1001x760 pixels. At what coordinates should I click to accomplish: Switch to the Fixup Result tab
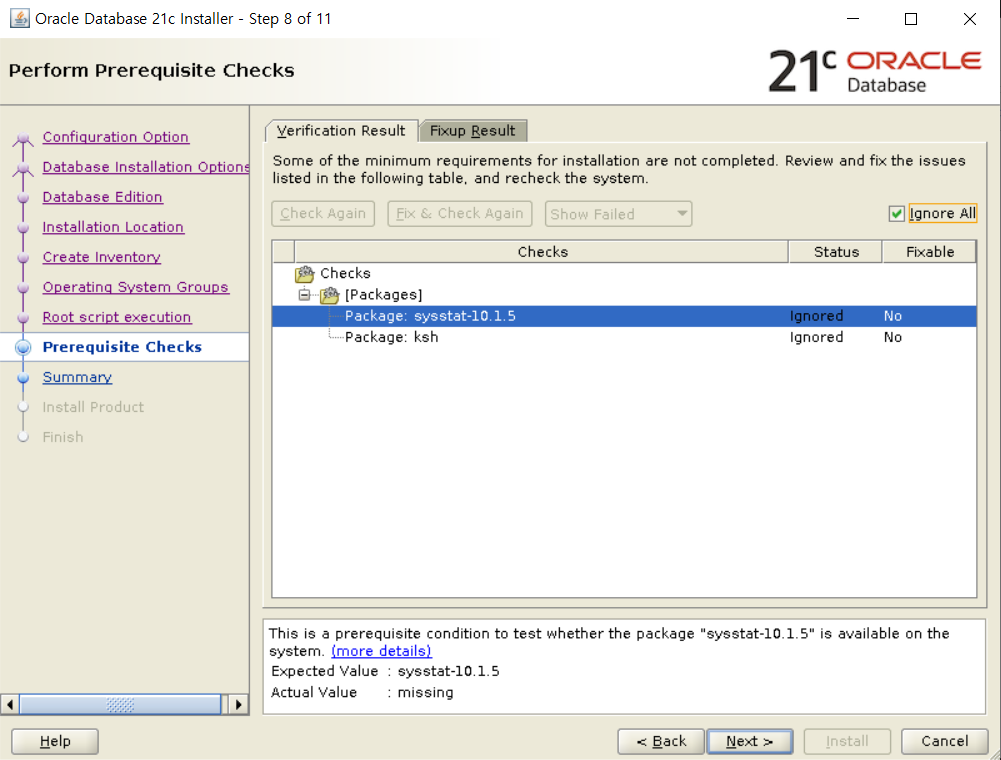[472, 131]
